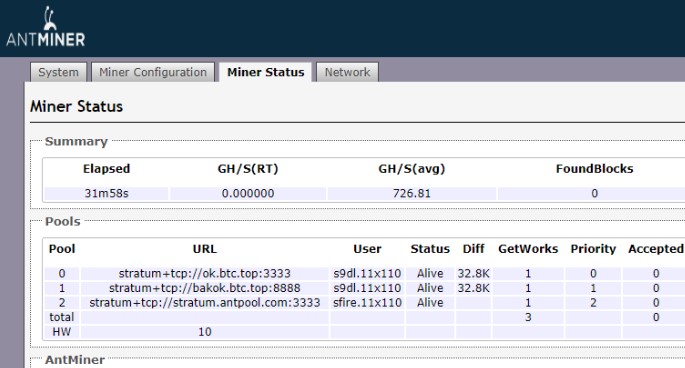Click the FoundBlocks column header

point(594,169)
